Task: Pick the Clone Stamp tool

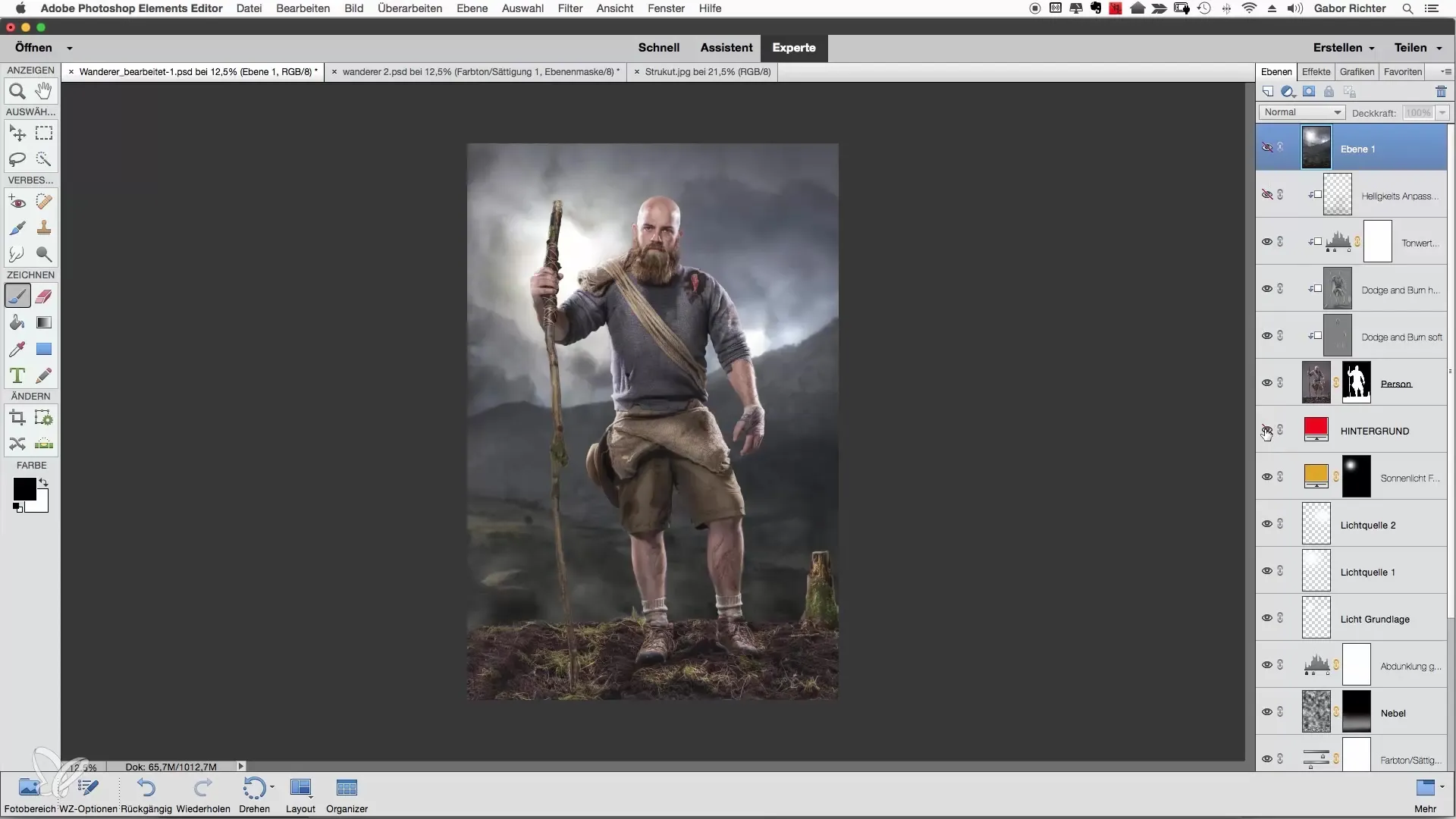Action: 44,227
